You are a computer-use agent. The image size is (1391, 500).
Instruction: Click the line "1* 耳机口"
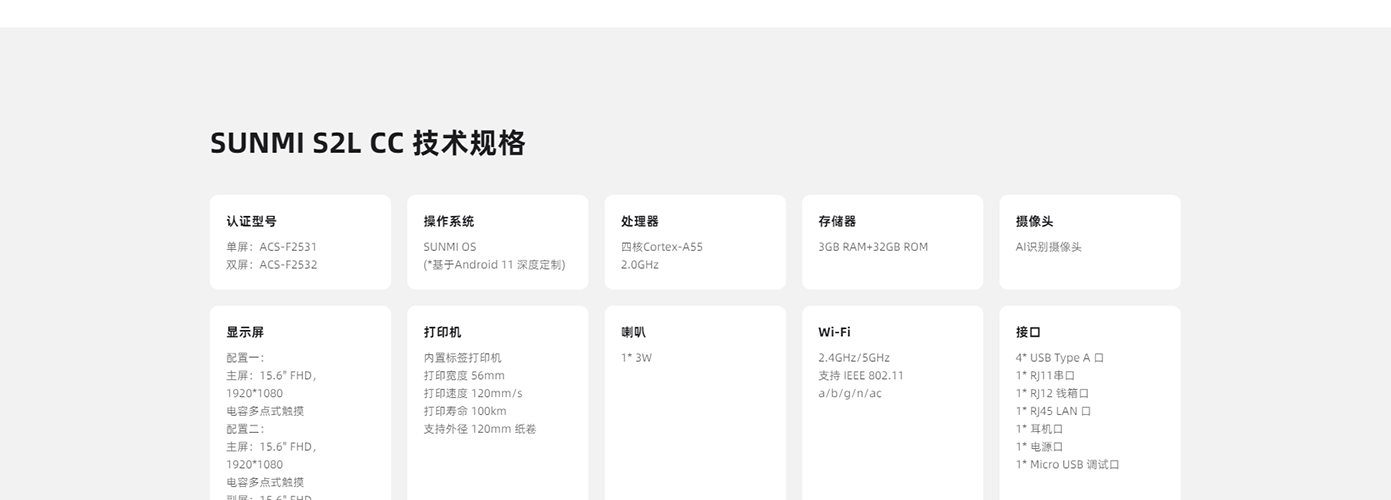(x=1040, y=429)
